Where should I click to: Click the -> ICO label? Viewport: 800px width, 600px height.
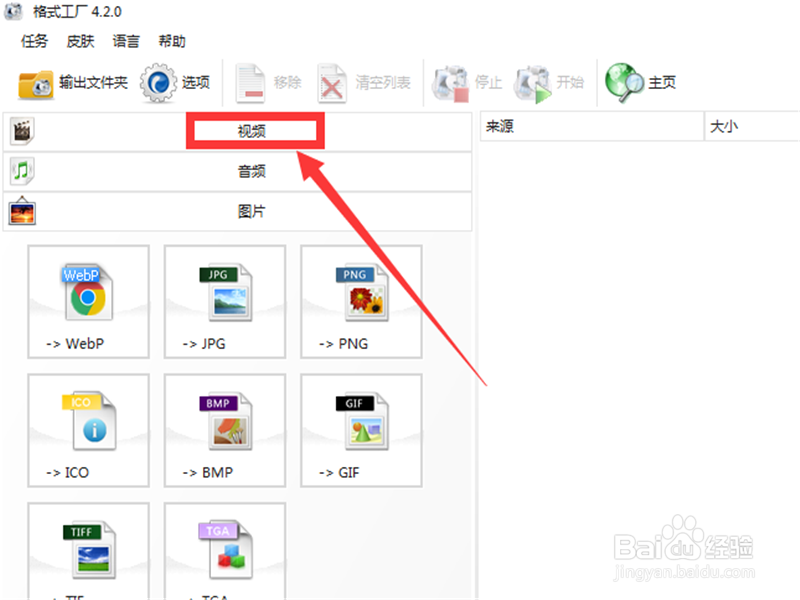67,472
